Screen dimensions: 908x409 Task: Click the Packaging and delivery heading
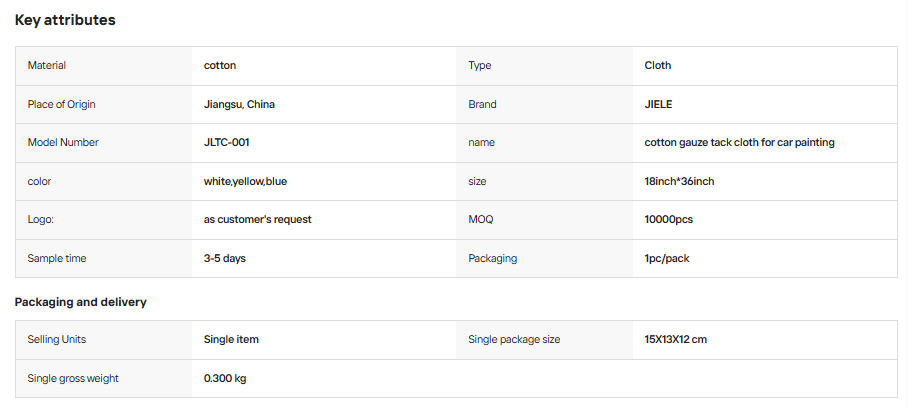(x=80, y=302)
